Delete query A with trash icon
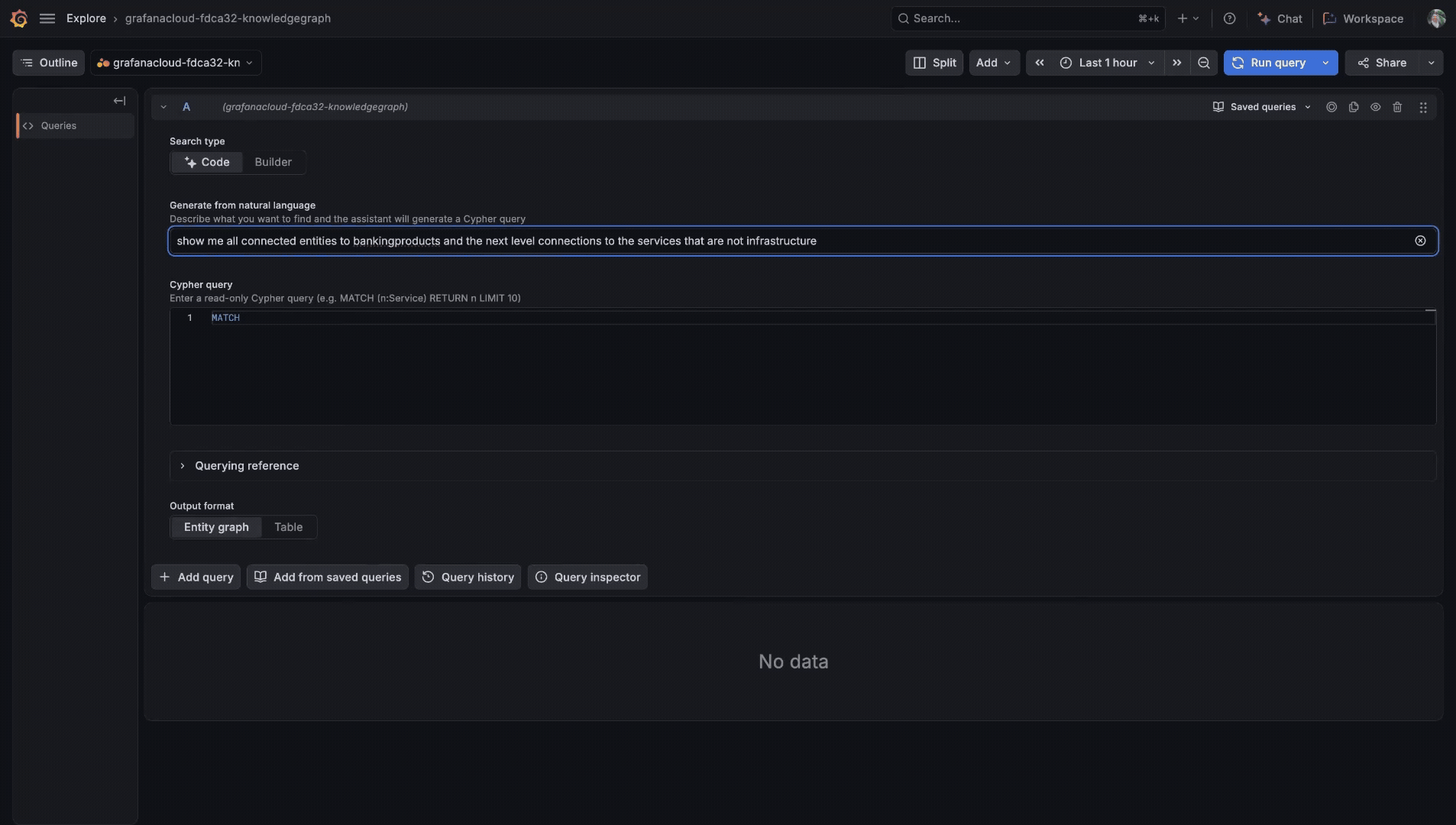The width and height of the screenshot is (1456, 825). pyautogui.click(x=1397, y=107)
